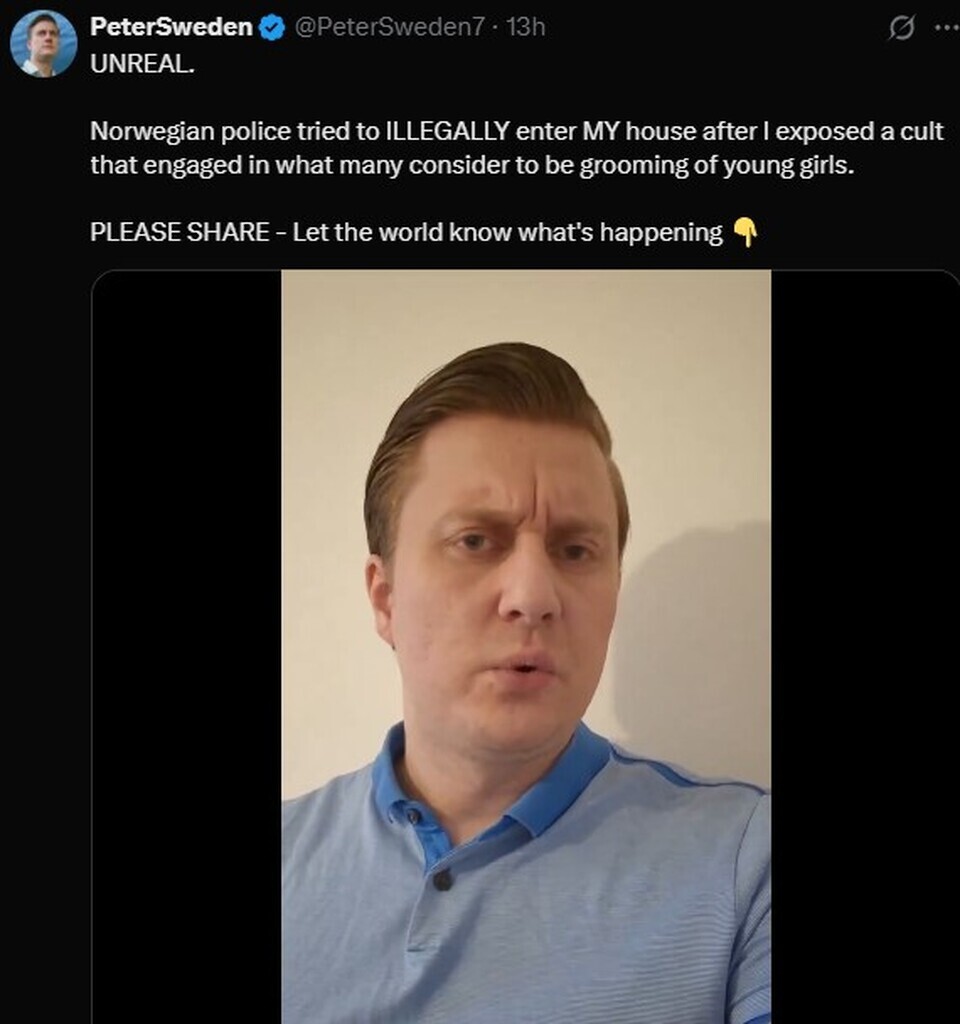
Task: Click the word UNREAL in the post
Action: tap(142, 63)
